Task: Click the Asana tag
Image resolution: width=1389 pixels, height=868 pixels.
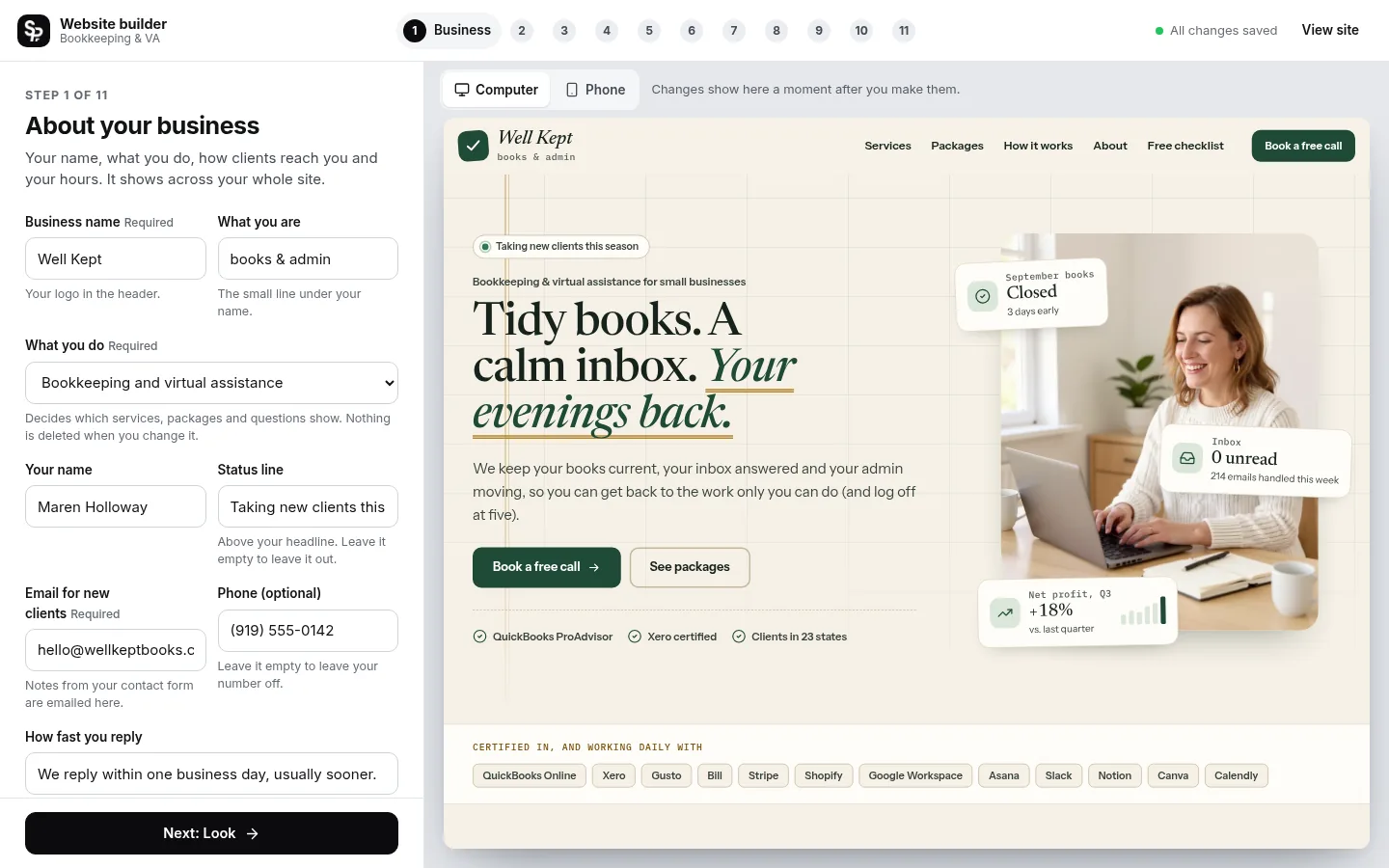Action: click(x=1004, y=775)
